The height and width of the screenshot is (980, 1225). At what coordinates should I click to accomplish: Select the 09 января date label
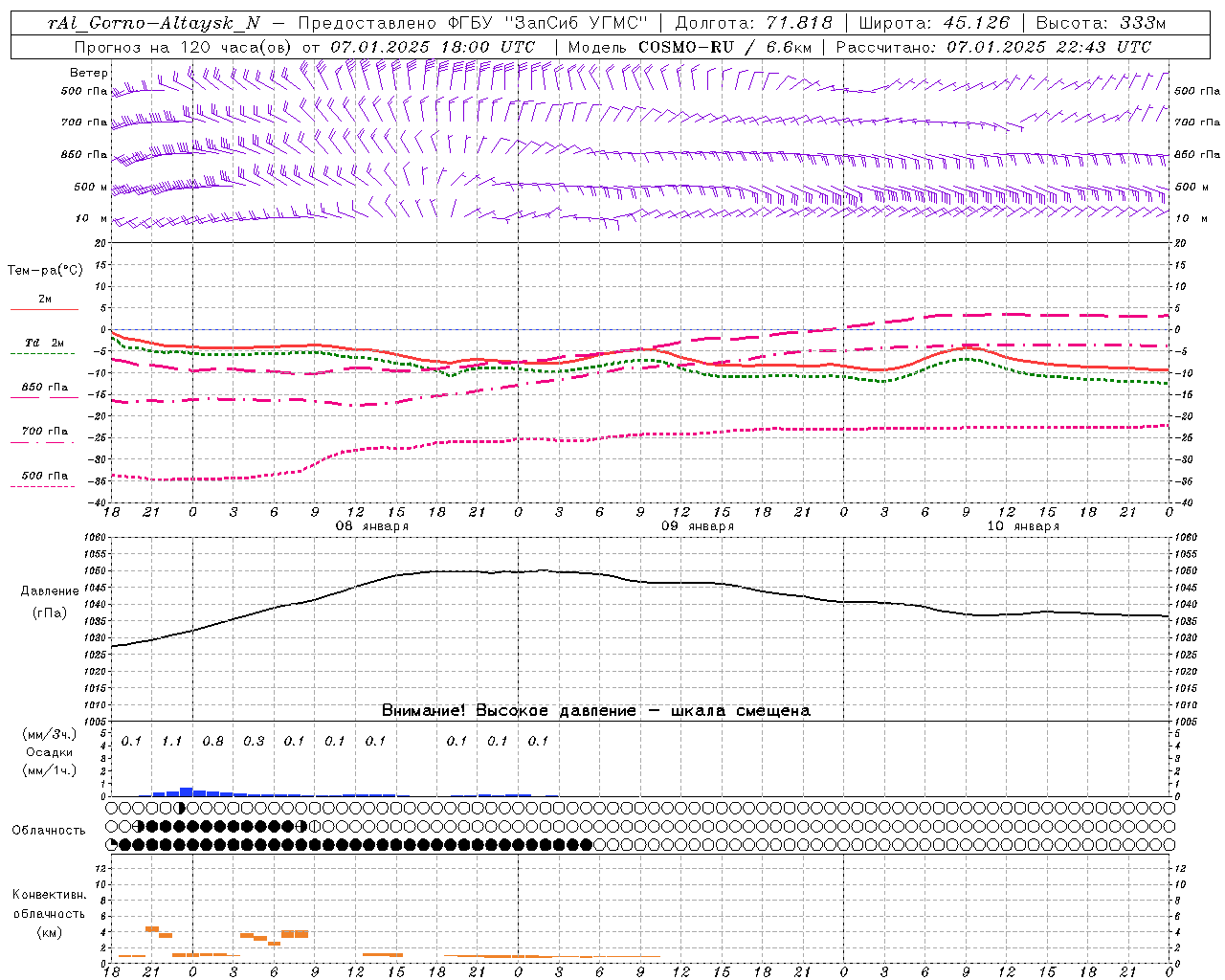[698, 526]
